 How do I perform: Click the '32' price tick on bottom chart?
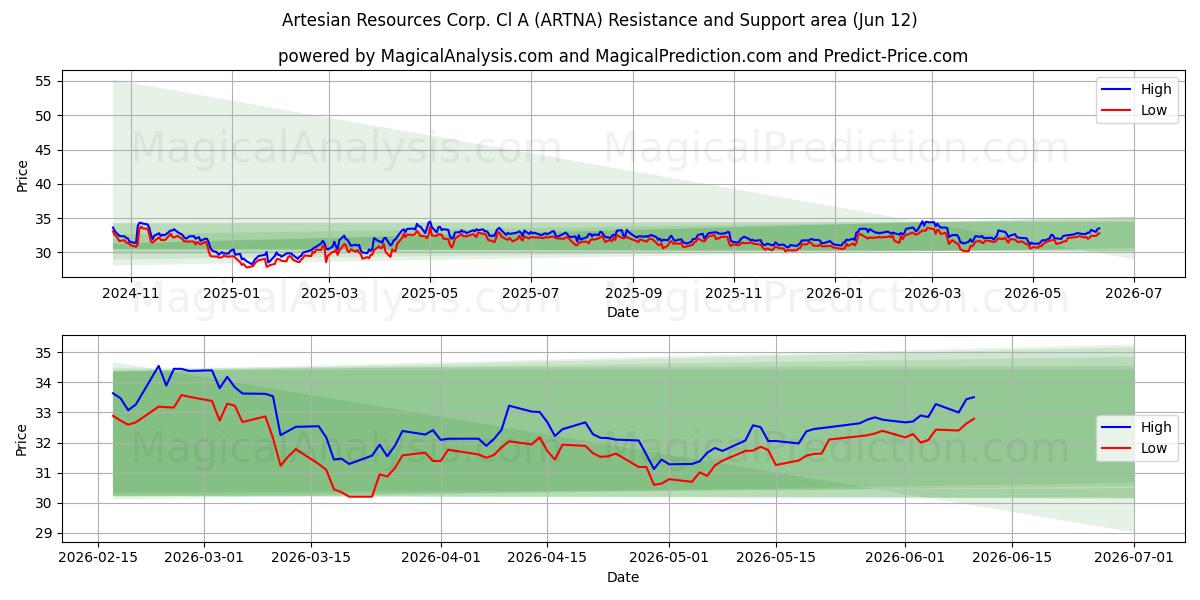coord(45,444)
